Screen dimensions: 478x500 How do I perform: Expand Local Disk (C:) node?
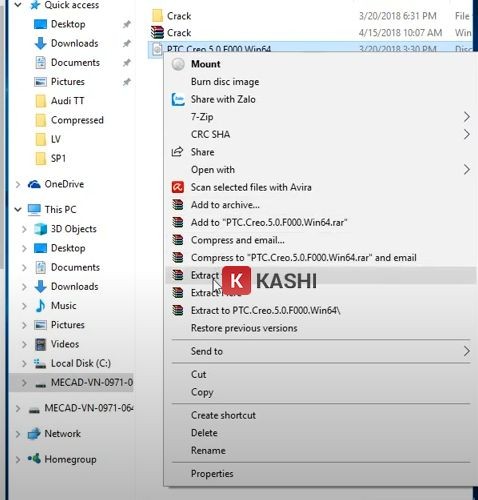coord(24,363)
